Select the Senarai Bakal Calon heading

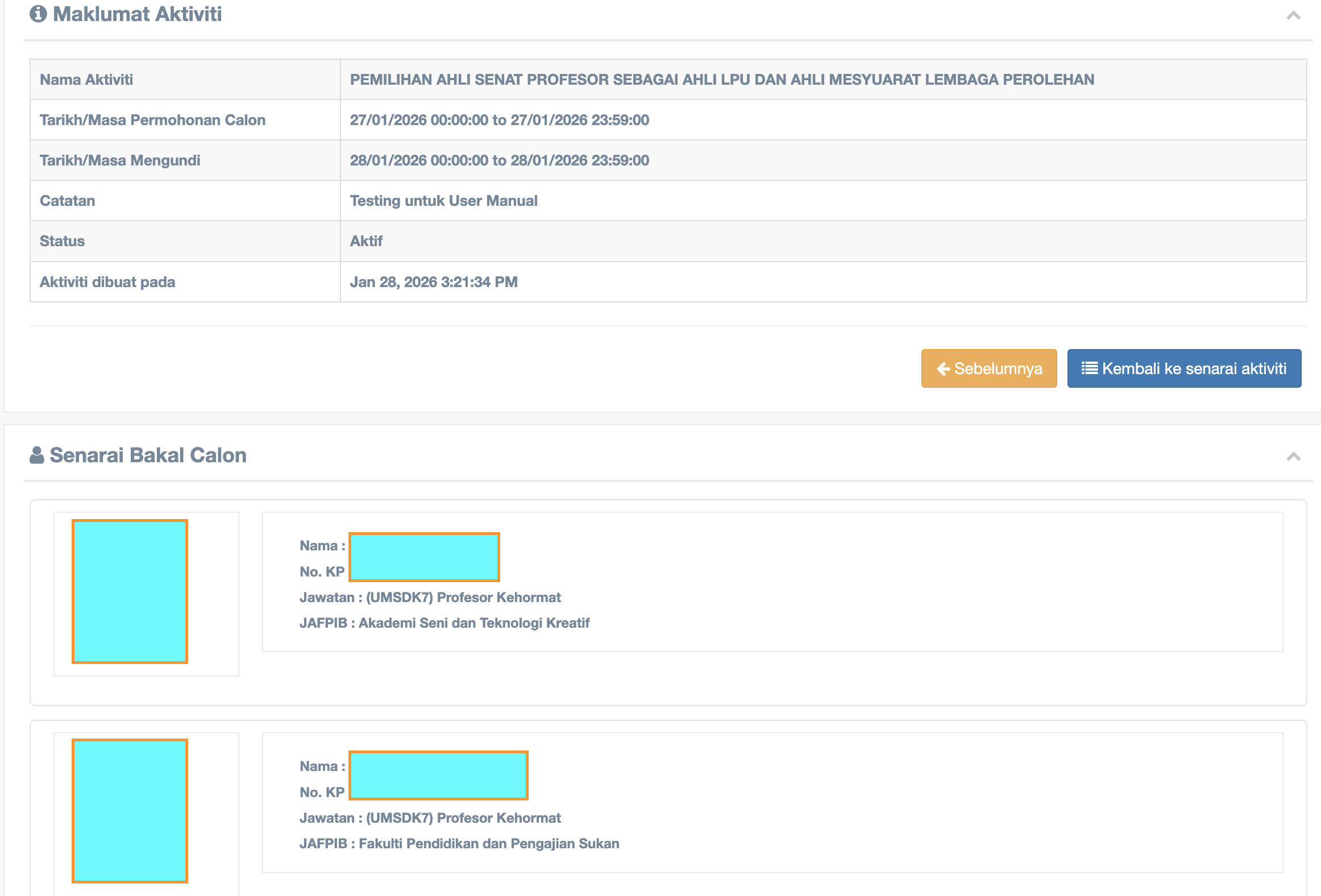click(x=148, y=455)
